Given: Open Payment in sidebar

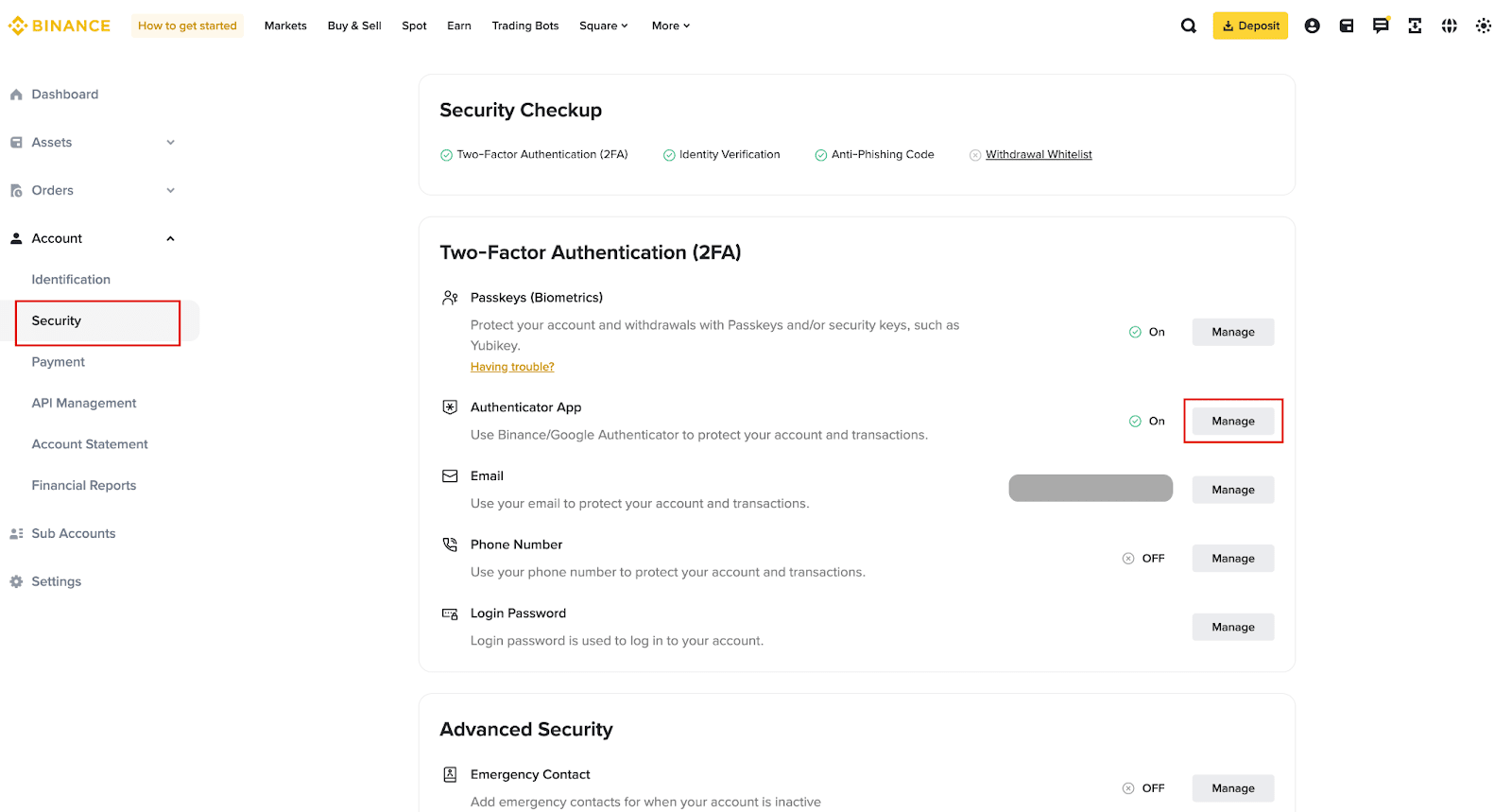Looking at the screenshot, I should pyautogui.click(x=59, y=362).
